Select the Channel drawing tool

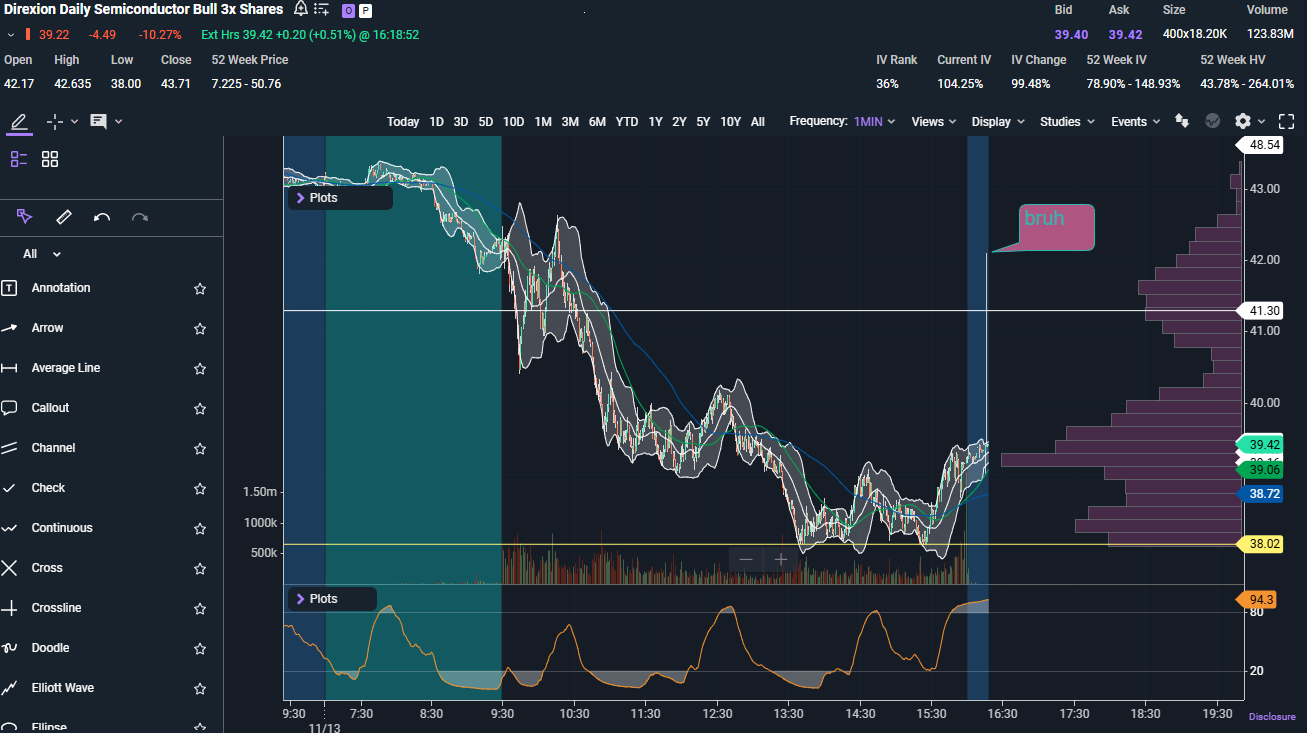(53, 448)
